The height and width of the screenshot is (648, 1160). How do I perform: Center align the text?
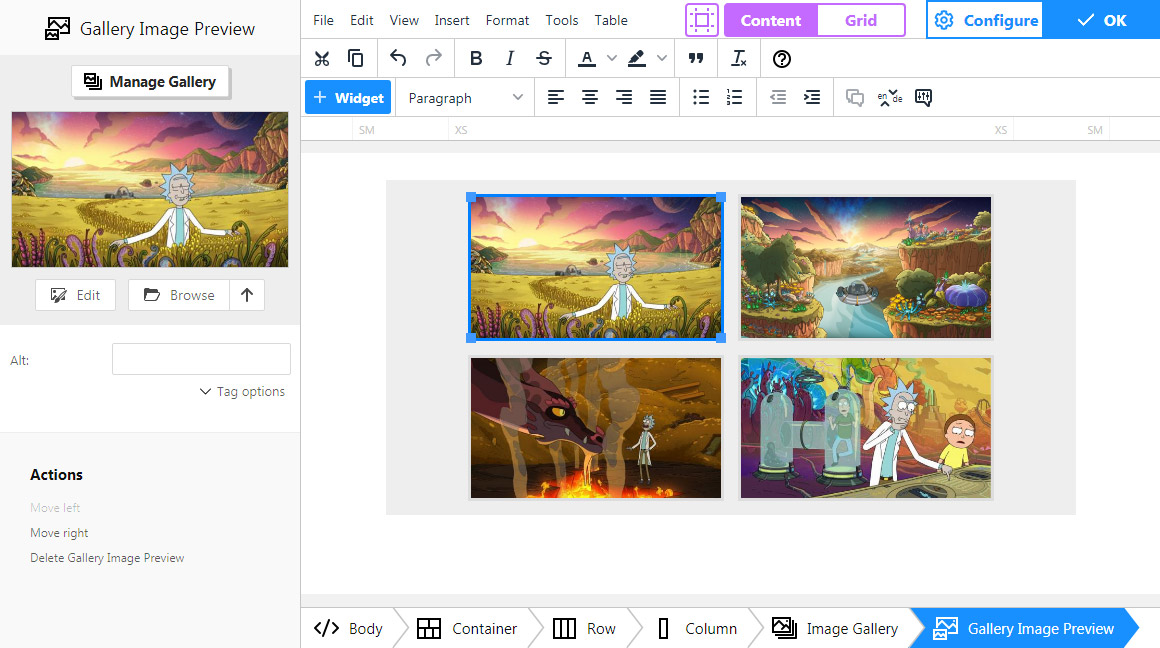coord(590,97)
